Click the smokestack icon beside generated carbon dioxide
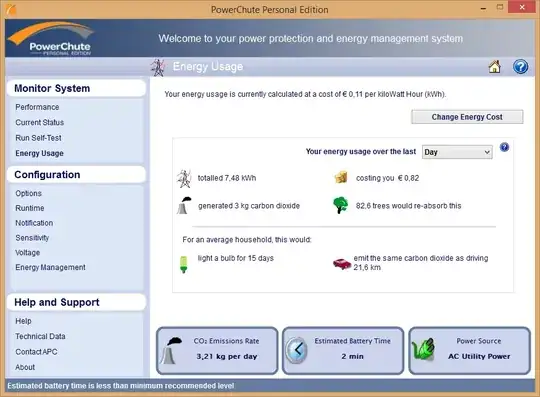The height and width of the screenshot is (397, 540). pos(184,206)
